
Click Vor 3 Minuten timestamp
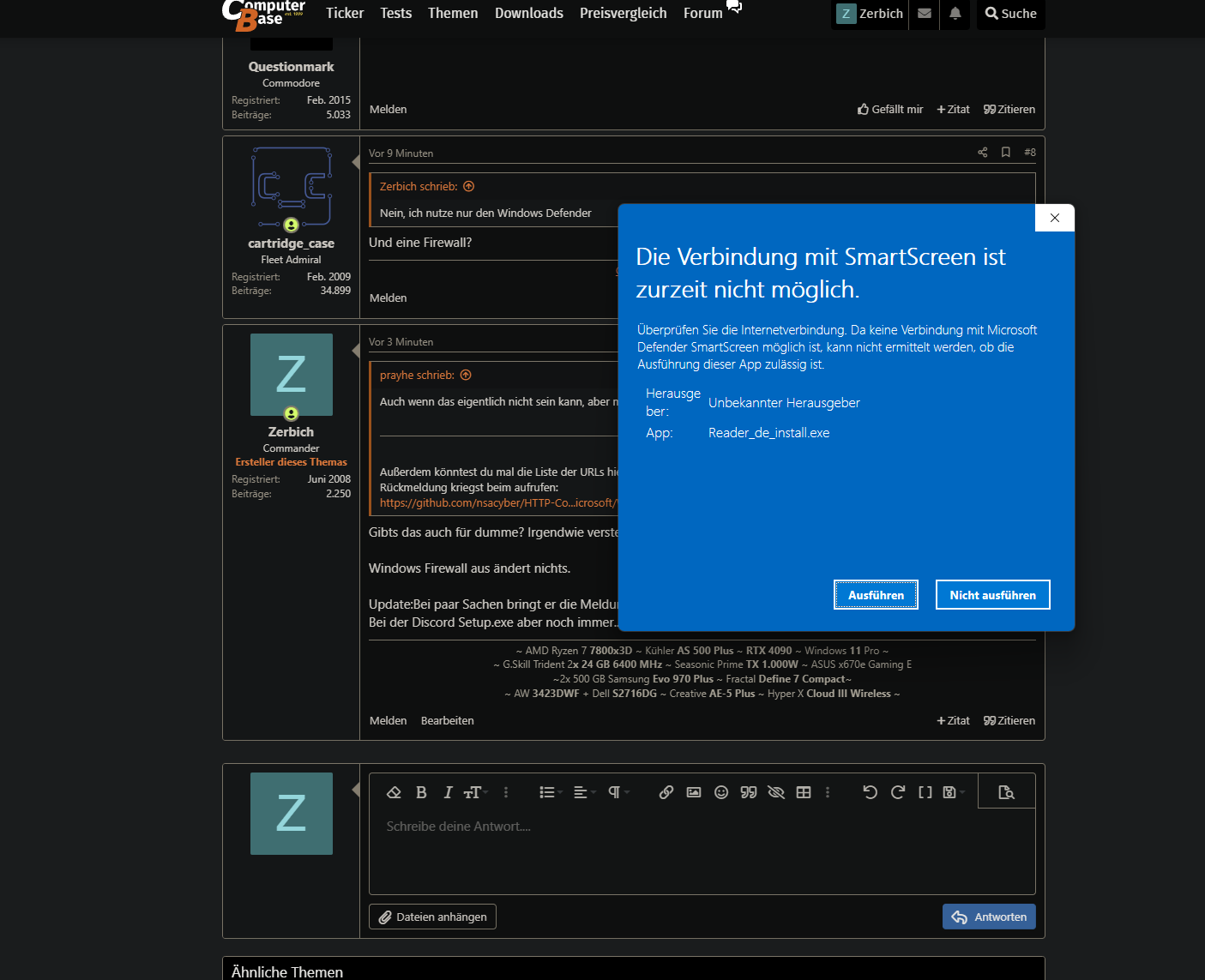pos(401,342)
